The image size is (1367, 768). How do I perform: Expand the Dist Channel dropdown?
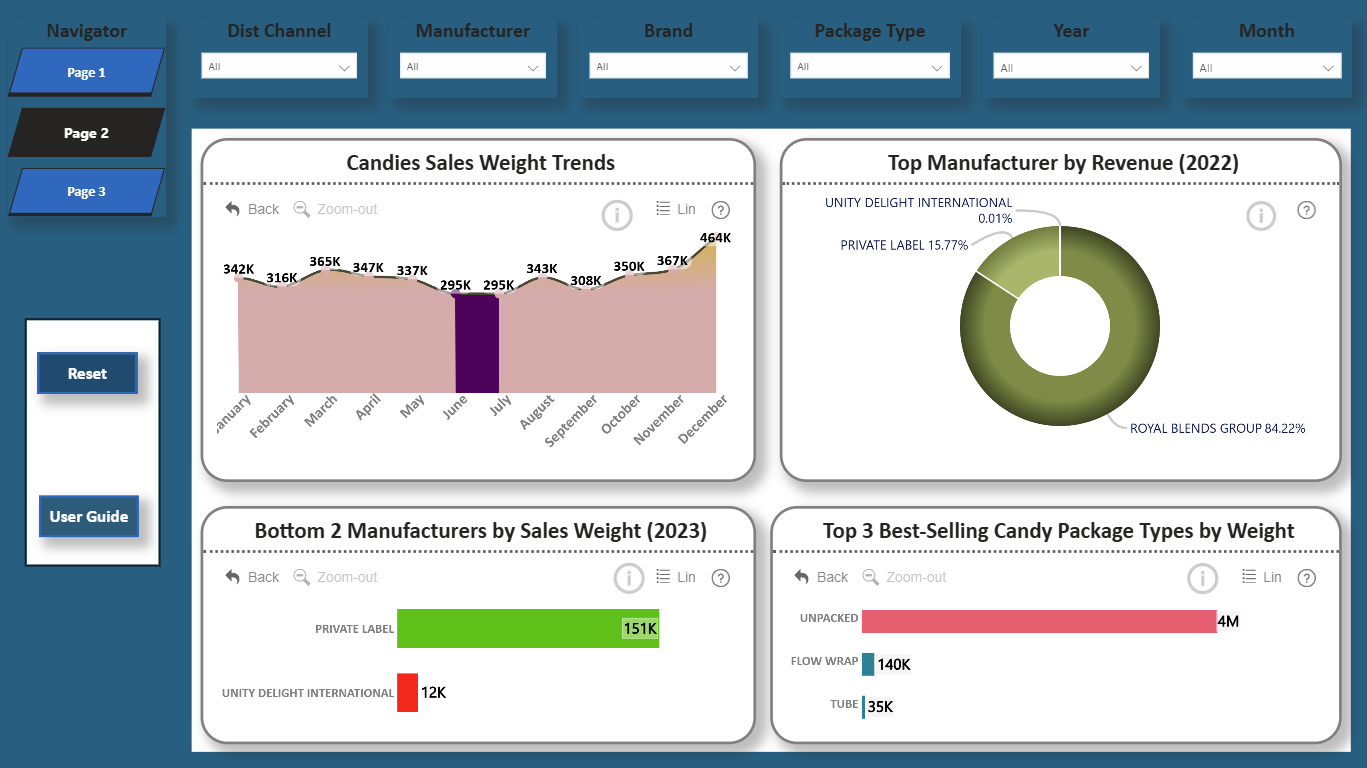click(279, 66)
